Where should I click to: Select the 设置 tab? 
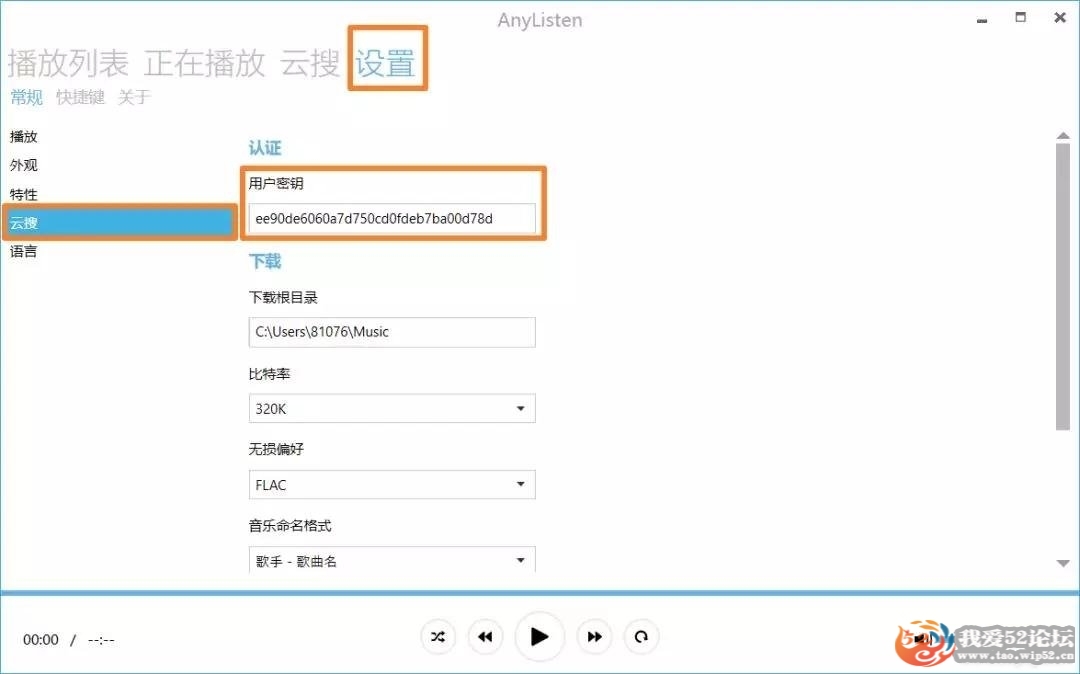(x=386, y=63)
